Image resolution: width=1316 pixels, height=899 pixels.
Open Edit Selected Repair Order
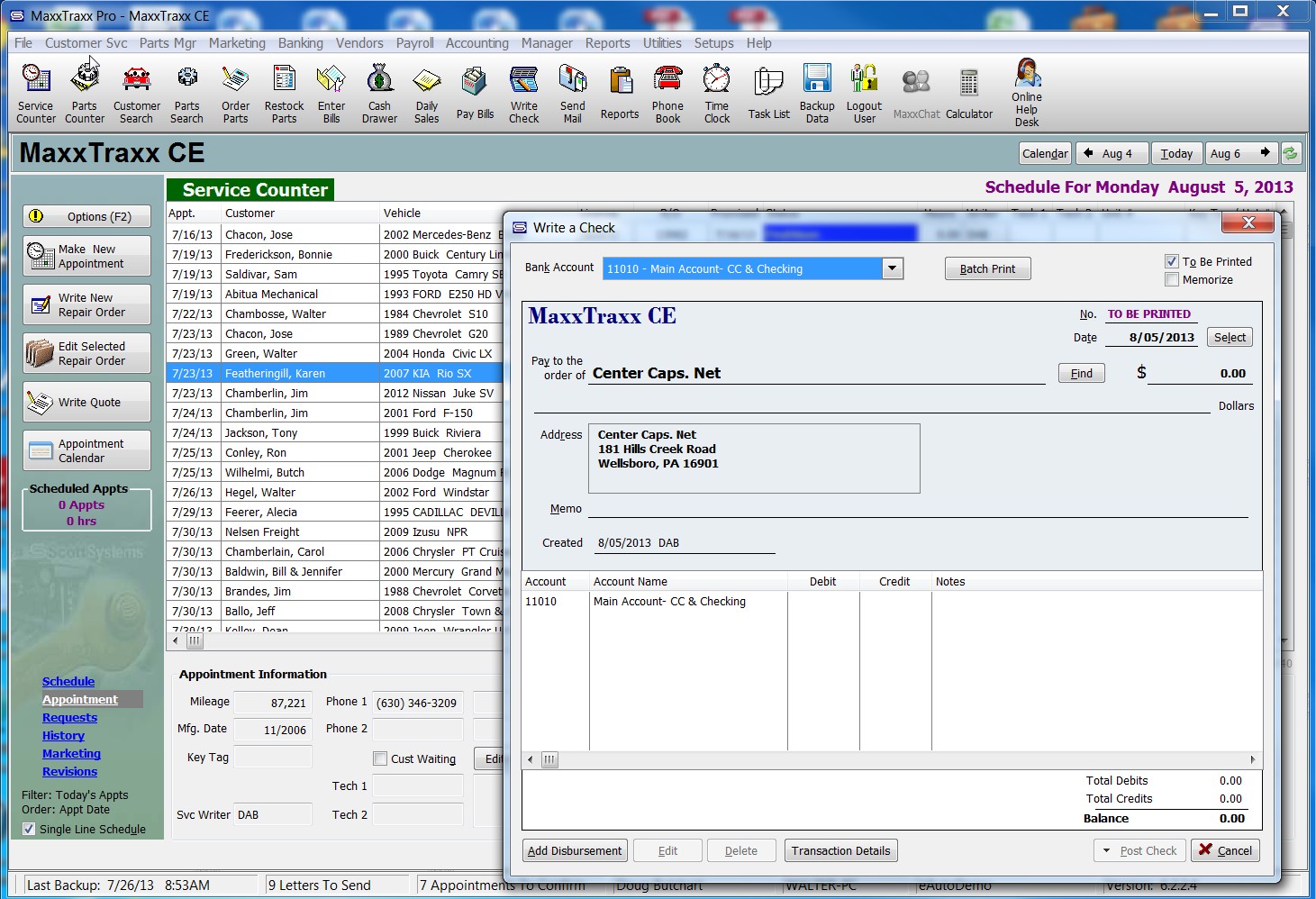click(x=86, y=353)
